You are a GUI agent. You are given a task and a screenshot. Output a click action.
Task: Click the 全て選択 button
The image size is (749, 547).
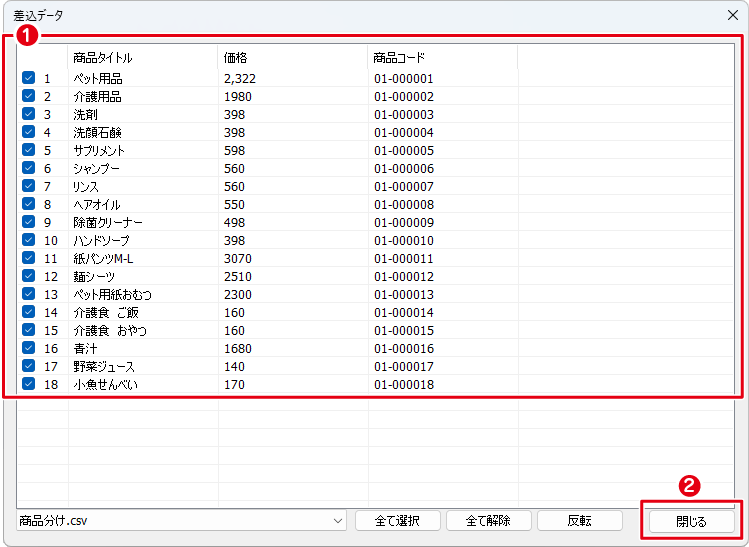pos(396,521)
